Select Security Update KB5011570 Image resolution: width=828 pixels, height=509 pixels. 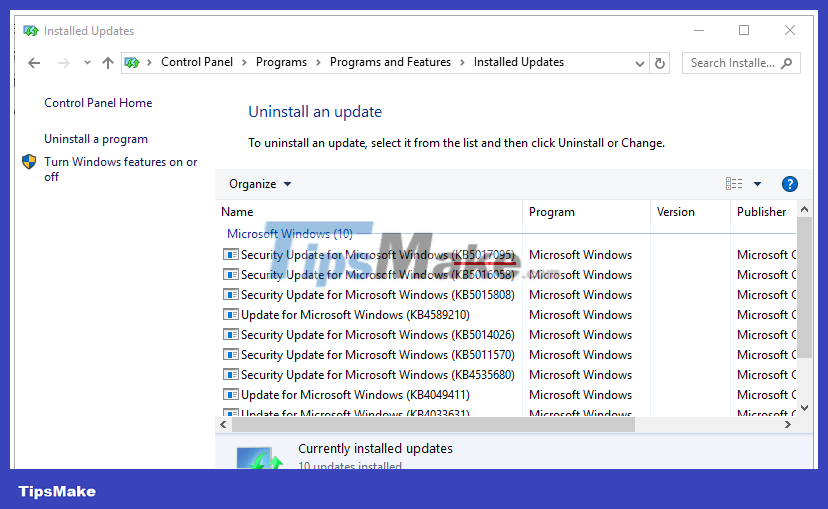click(378, 355)
